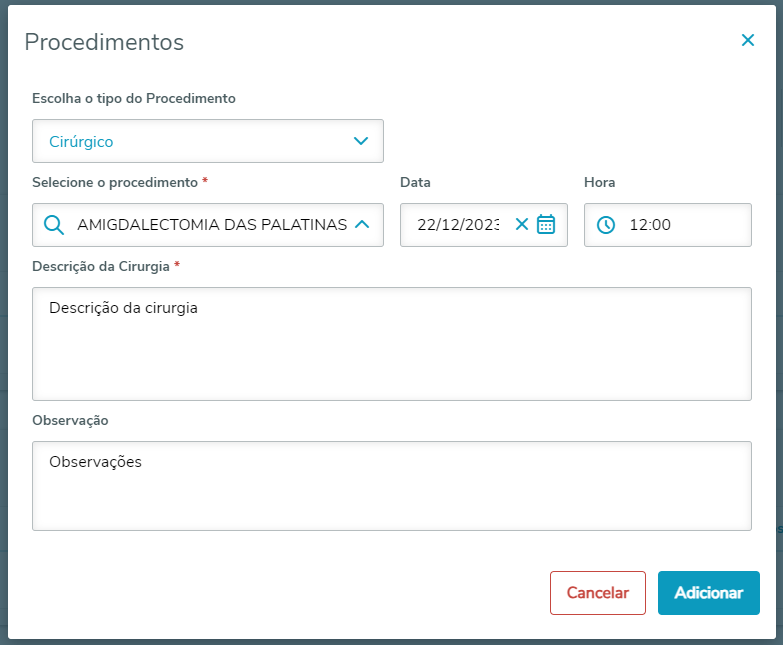Click the Procedimentos dialog title
Viewport: 783px width, 645px height.
pos(104,42)
